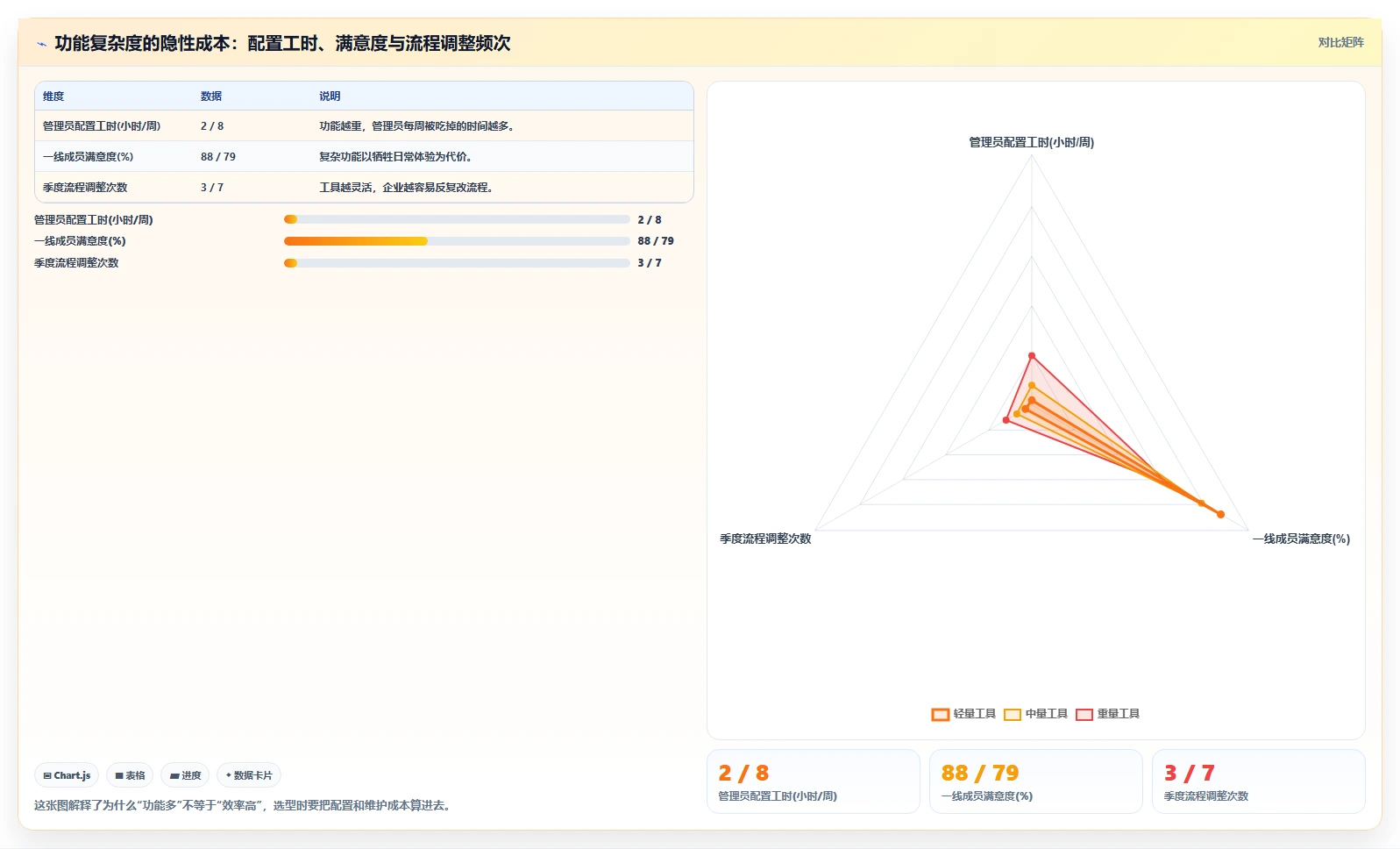Click radar axis label 季度流程调整次数

(x=765, y=539)
